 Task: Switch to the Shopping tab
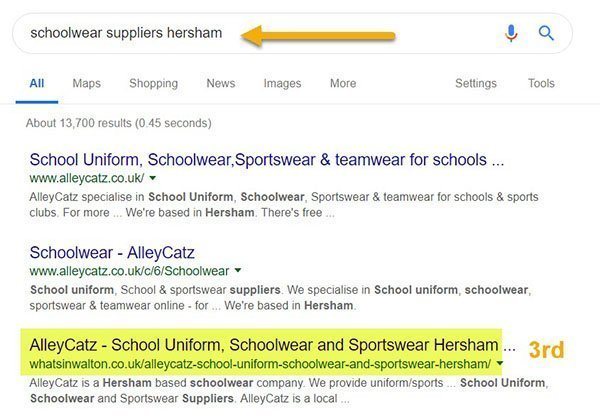153,83
